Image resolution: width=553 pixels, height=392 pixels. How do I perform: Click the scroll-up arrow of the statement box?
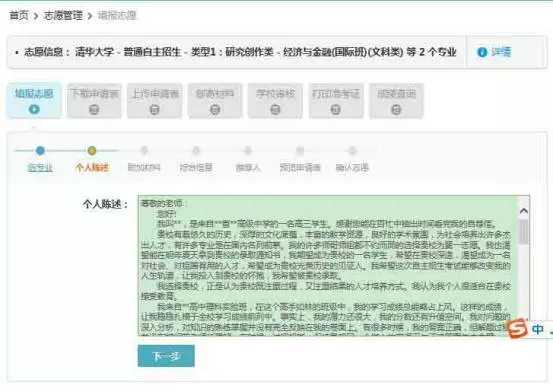click(524, 211)
